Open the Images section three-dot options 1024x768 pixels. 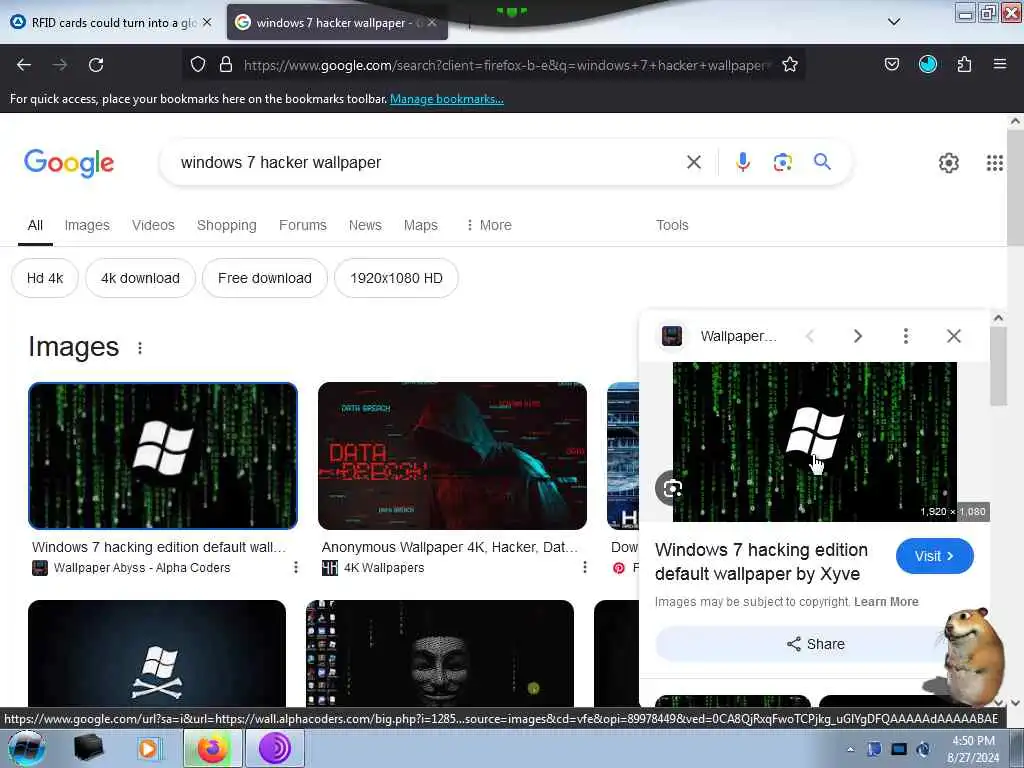(x=140, y=348)
